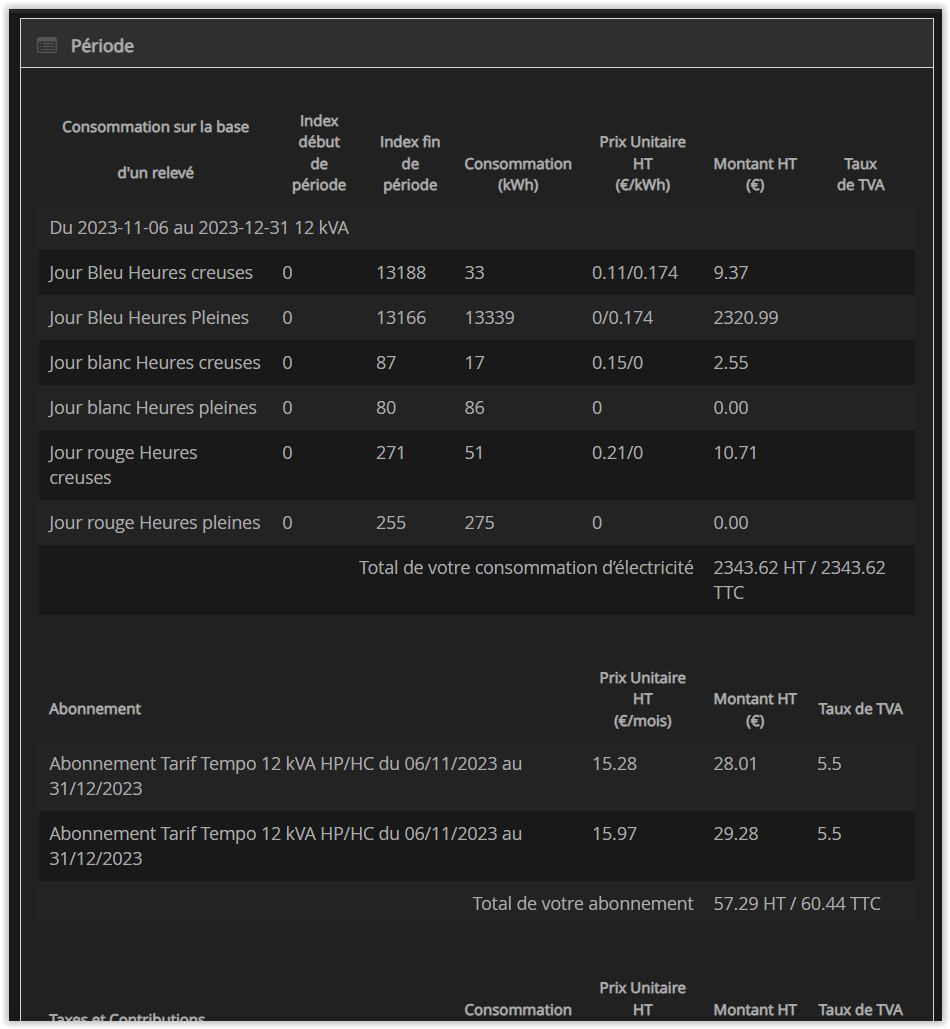Click the 2320.99 Montant HT value
The height and width of the screenshot is (1029, 950).
click(746, 318)
